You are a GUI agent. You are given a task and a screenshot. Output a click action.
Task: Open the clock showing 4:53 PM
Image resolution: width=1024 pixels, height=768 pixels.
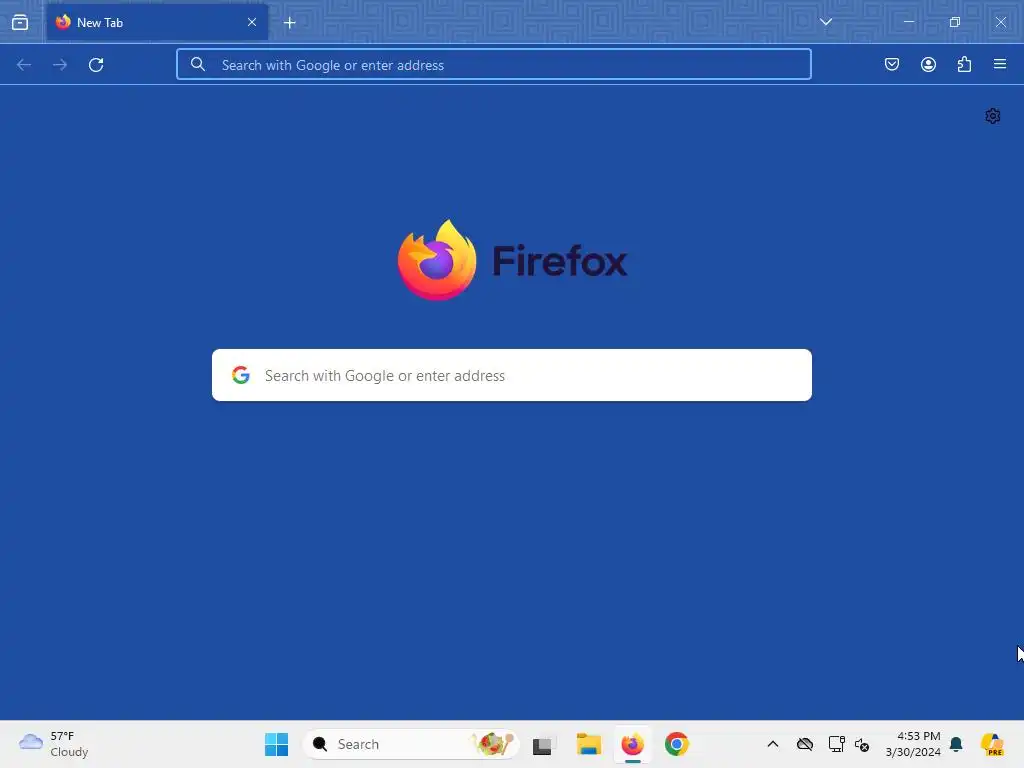click(913, 744)
